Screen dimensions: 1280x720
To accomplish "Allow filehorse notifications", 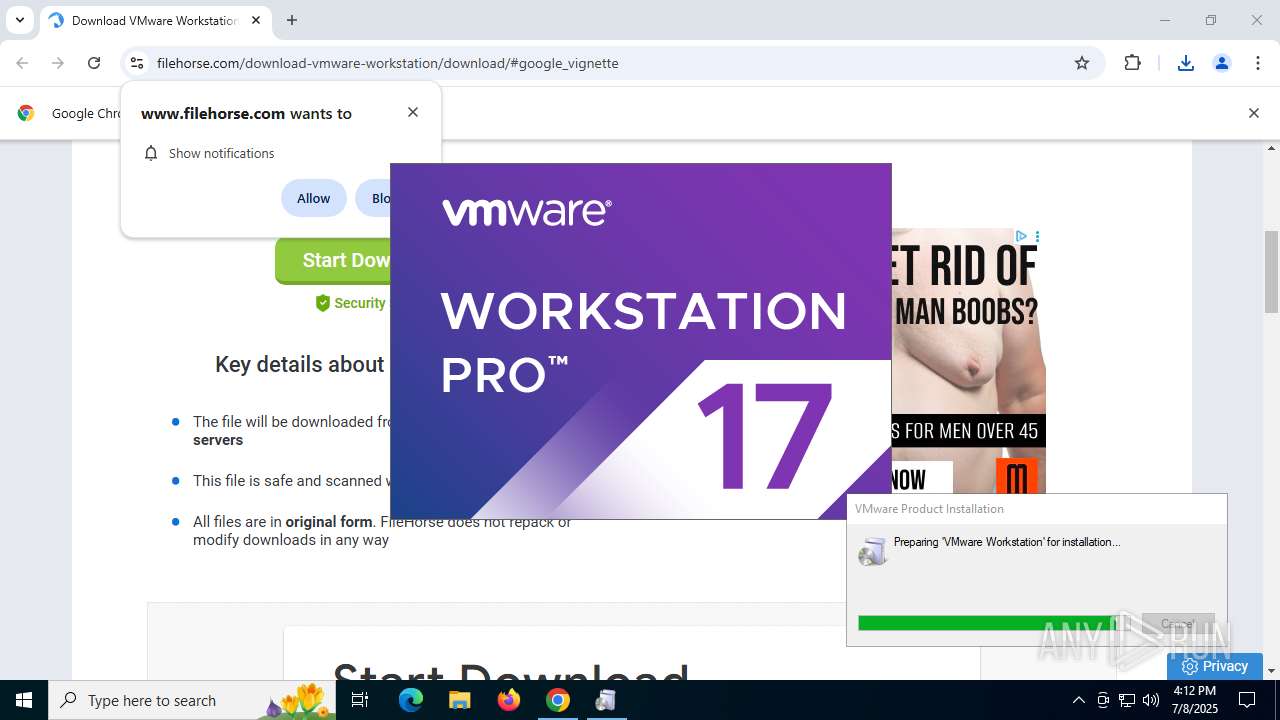I will pos(313,198).
